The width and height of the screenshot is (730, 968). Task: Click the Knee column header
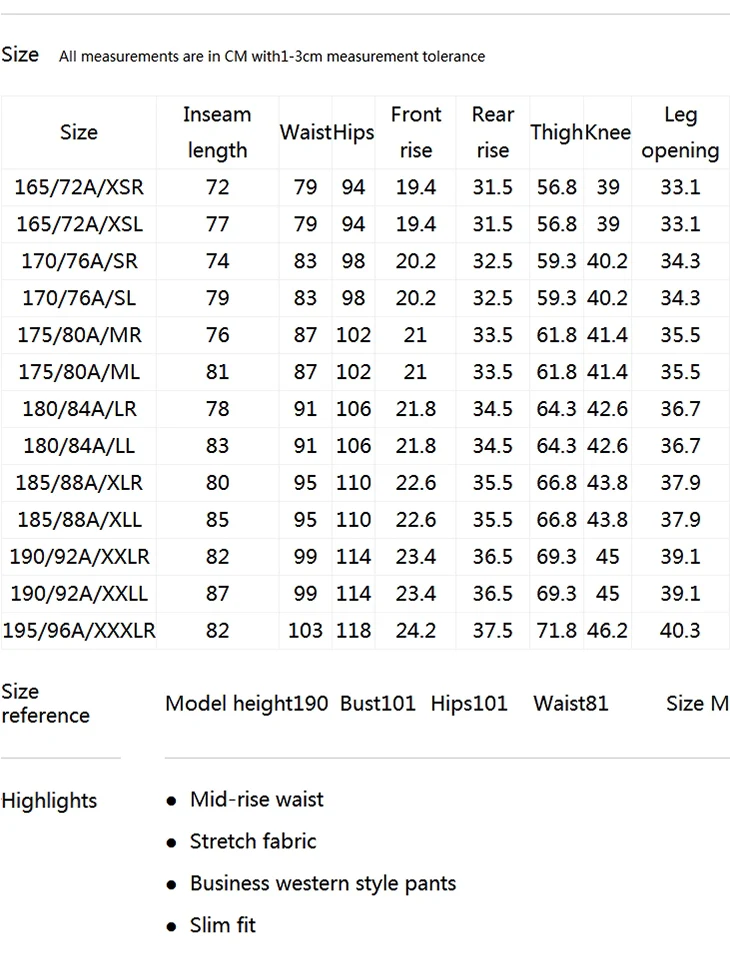coord(608,132)
